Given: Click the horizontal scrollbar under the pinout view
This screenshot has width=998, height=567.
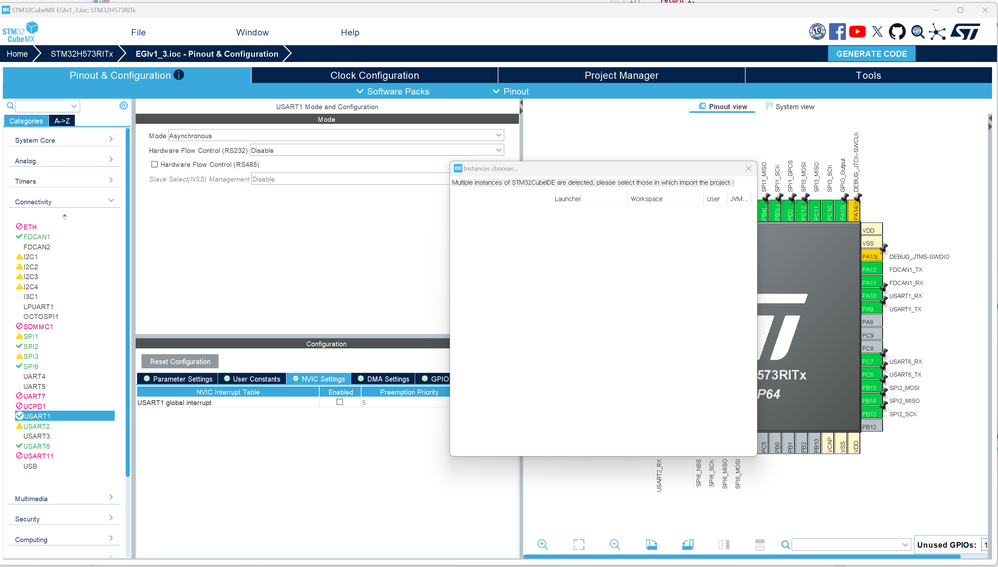Looking at the screenshot, I should pyautogui.click(x=741, y=556).
